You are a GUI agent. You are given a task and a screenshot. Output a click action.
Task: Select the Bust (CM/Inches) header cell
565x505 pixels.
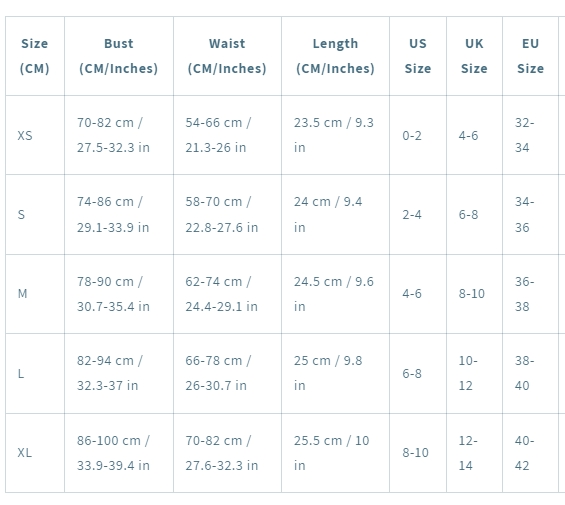click(x=119, y=56)
